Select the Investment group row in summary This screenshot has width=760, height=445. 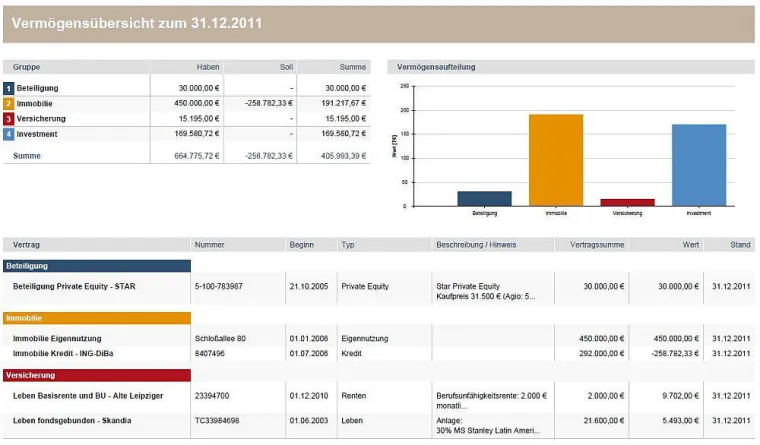pos(37,133)
